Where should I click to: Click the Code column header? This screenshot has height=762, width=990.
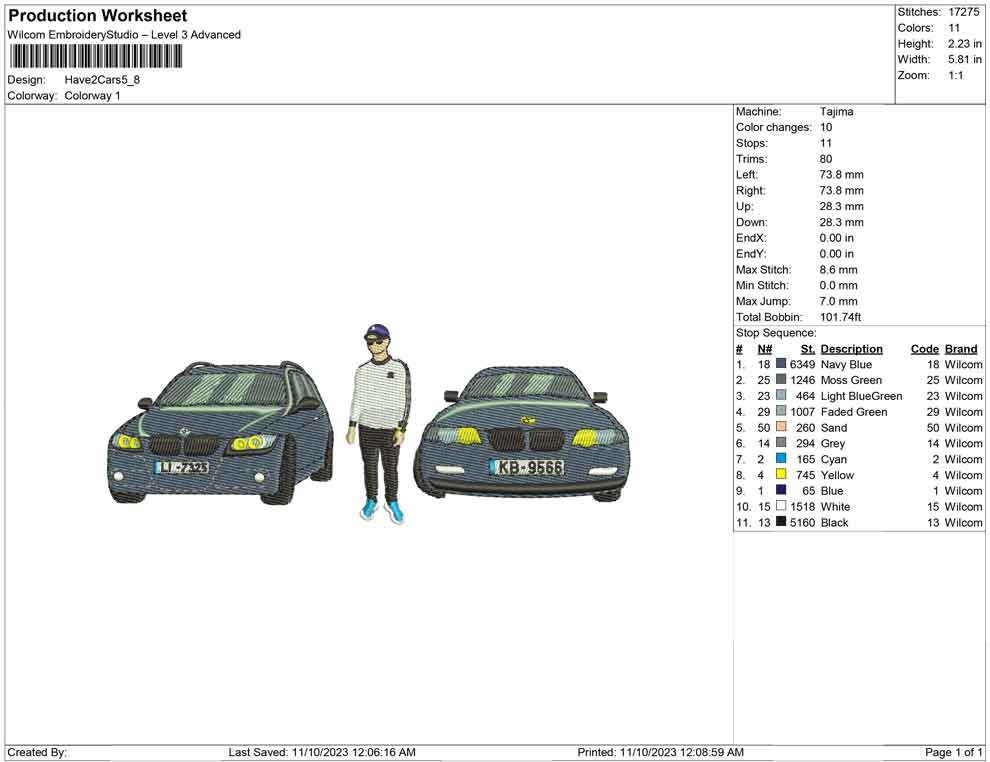pos(925,348)
